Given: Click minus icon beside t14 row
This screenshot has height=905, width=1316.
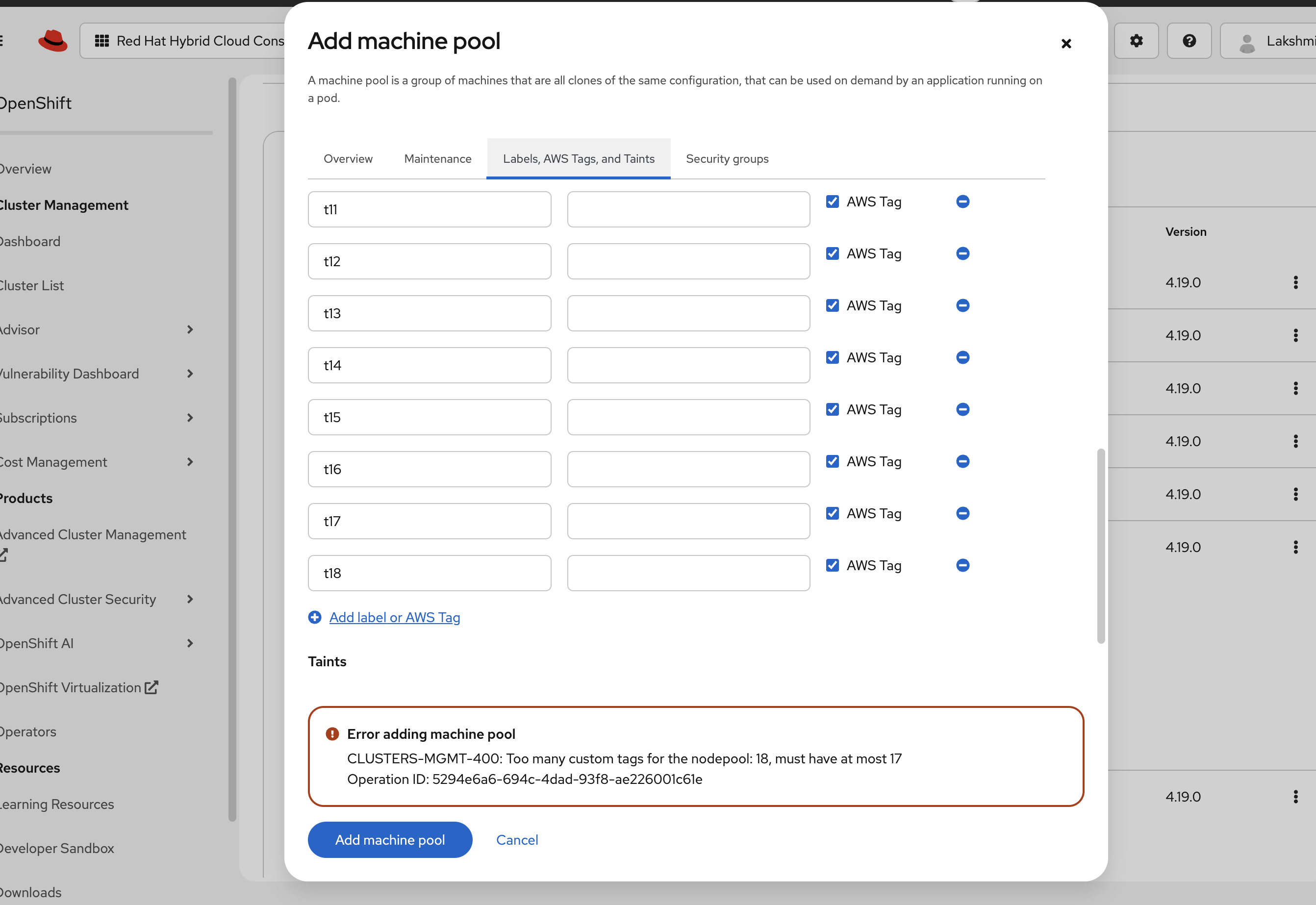Looking at the screenshot, I should (x=962, y=358).
